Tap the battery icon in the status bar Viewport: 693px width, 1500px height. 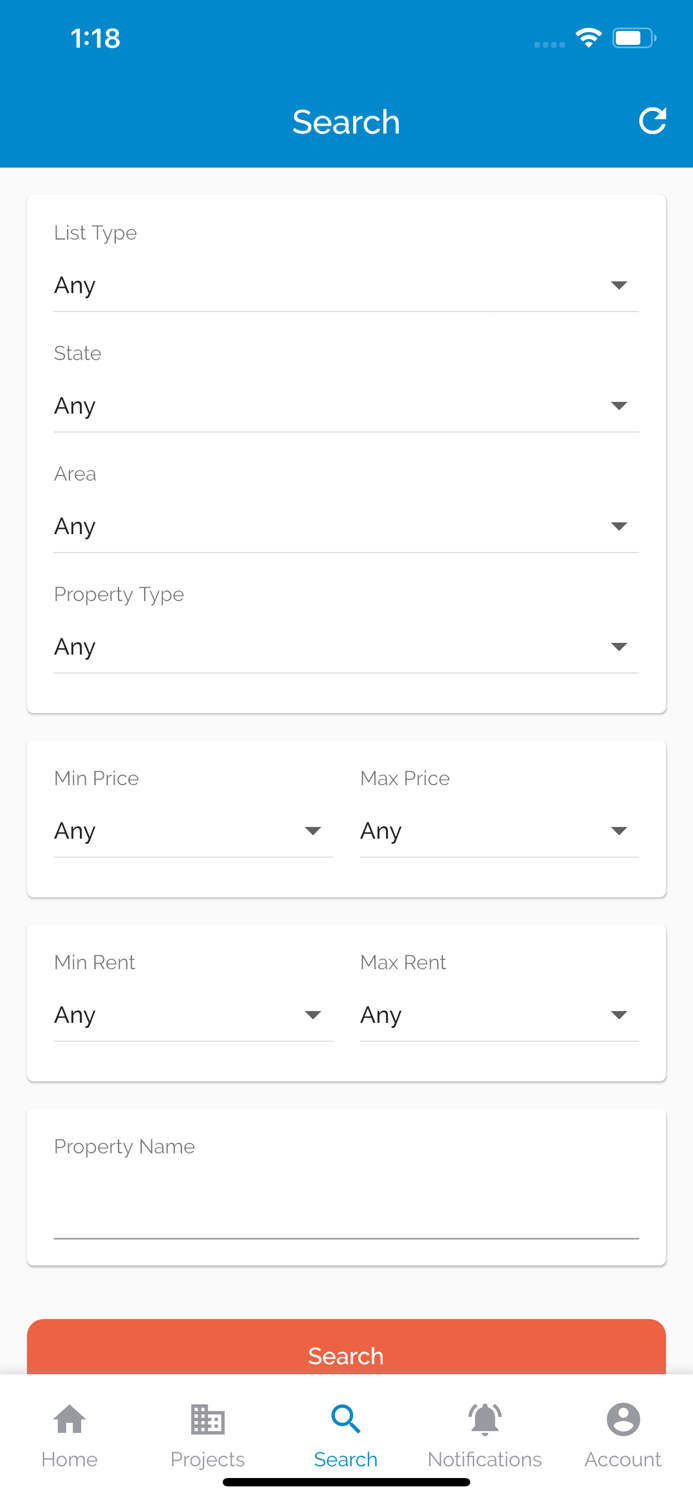click(633, 37)
